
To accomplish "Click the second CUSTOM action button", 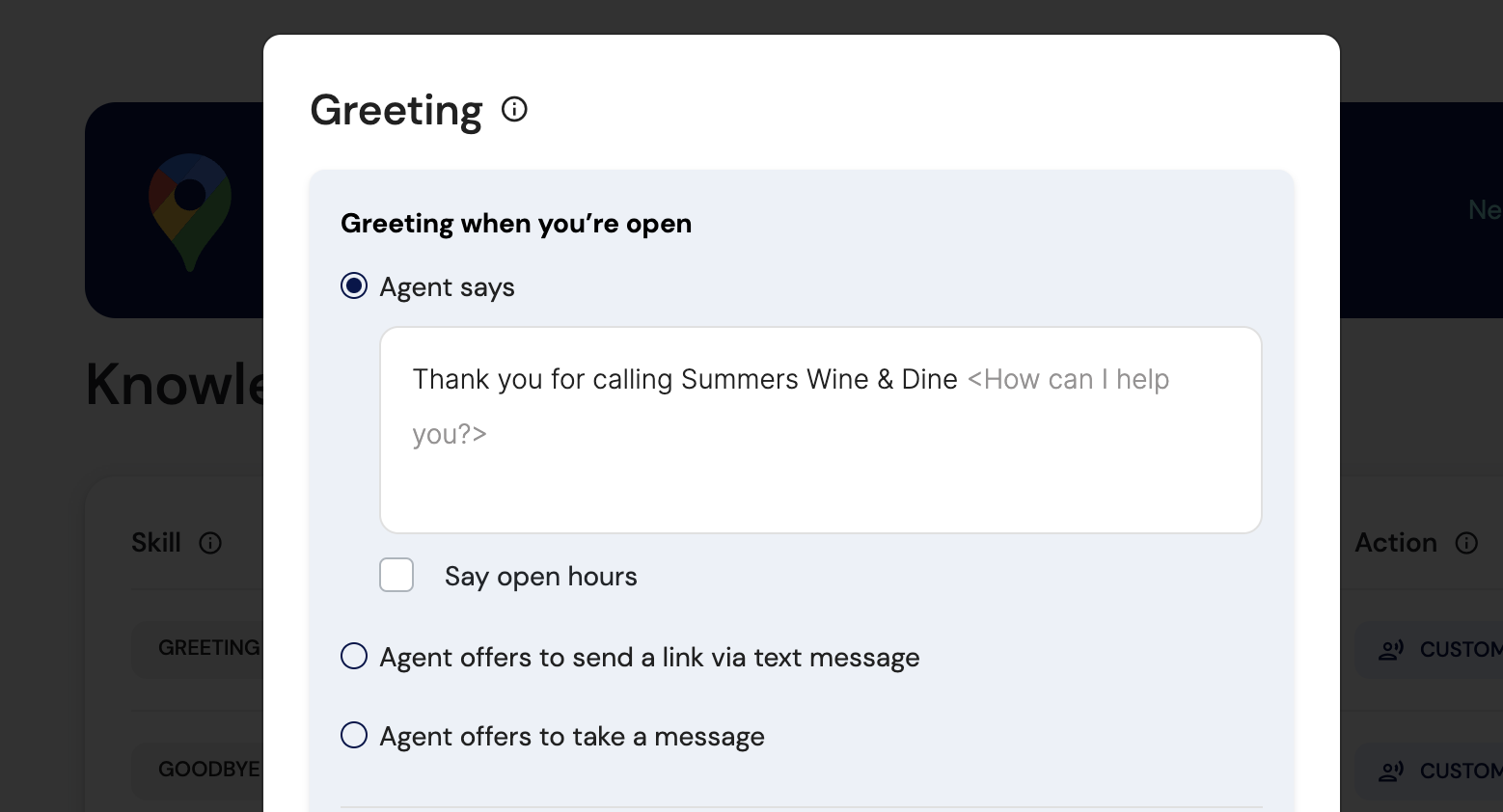I will 1430,771.
